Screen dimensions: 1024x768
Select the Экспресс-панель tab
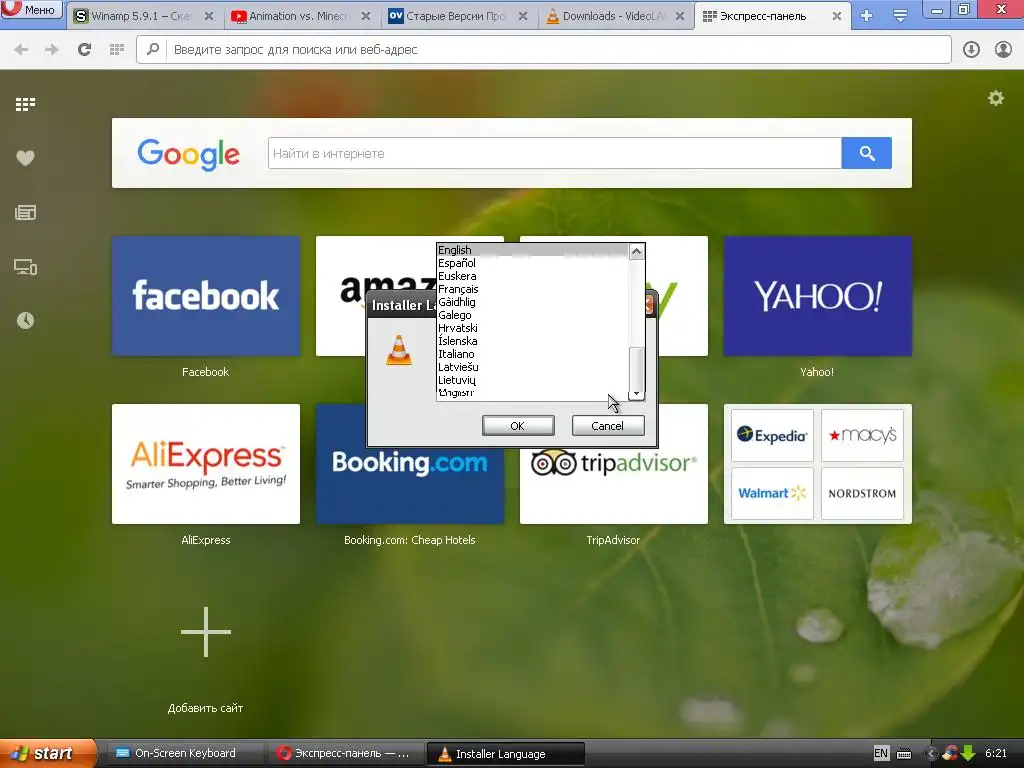coord(762,16)
